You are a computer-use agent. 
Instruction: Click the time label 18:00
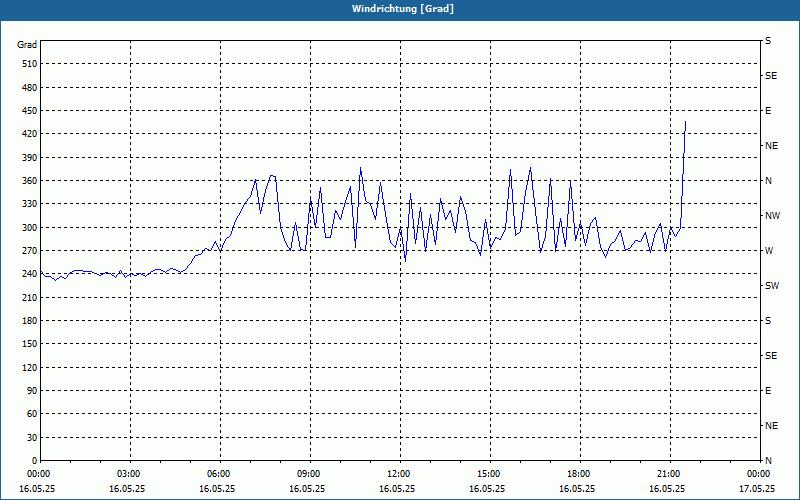(579, 473)
